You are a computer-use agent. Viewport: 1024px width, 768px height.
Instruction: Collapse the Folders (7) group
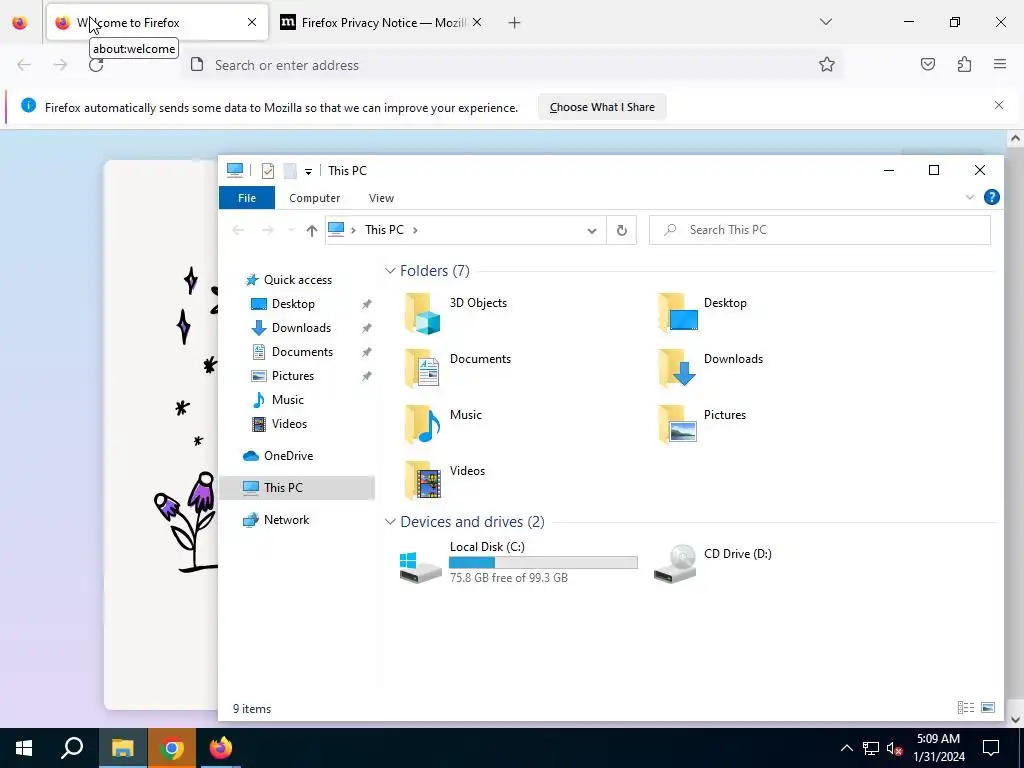[x=390, y=270]
